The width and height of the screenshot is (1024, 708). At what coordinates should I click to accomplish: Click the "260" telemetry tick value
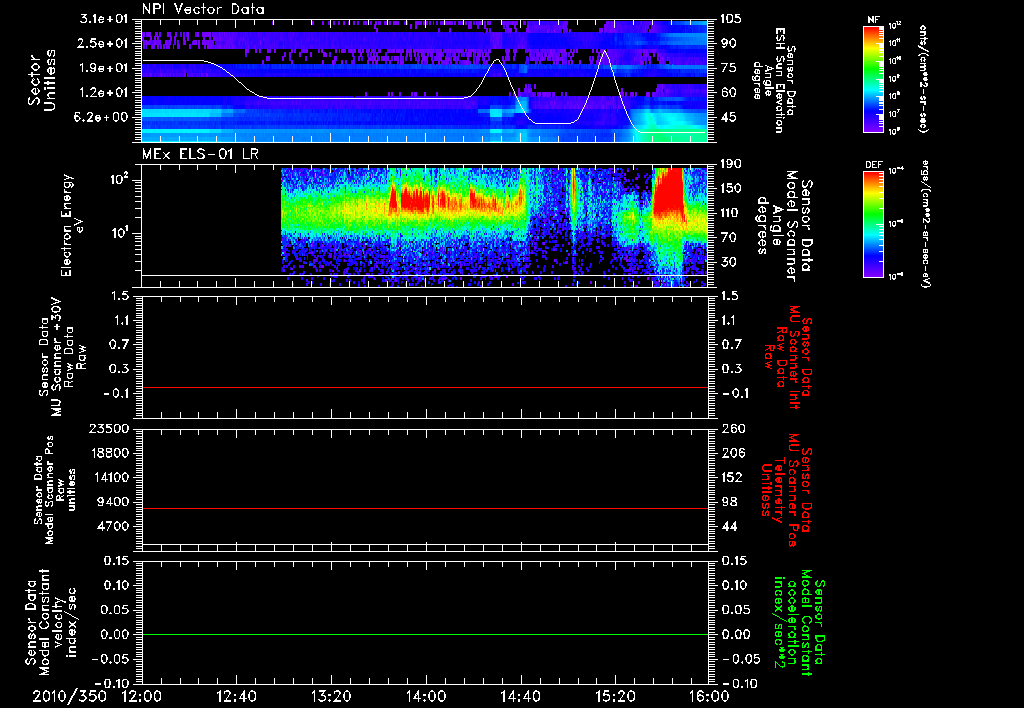point(732,429)
